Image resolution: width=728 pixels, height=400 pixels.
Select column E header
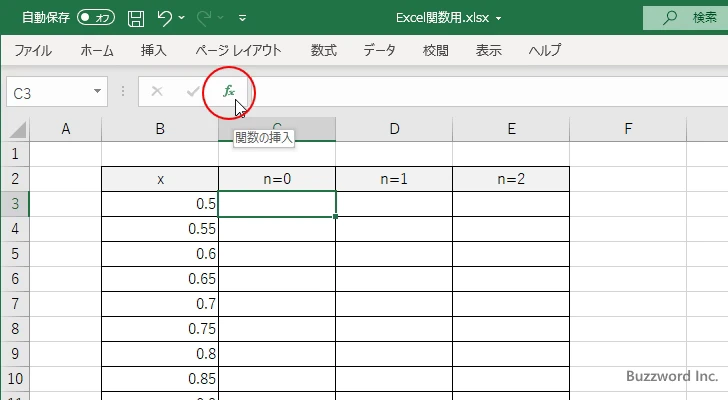511,129
